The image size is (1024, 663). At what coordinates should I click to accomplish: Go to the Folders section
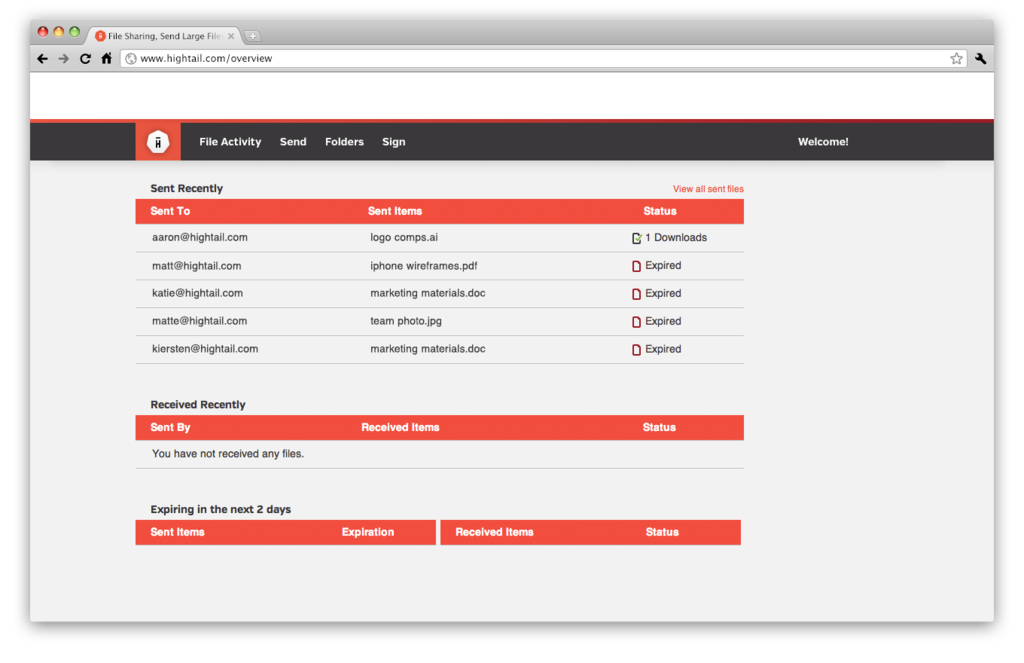pyautogui.click(x=344, y=142)
